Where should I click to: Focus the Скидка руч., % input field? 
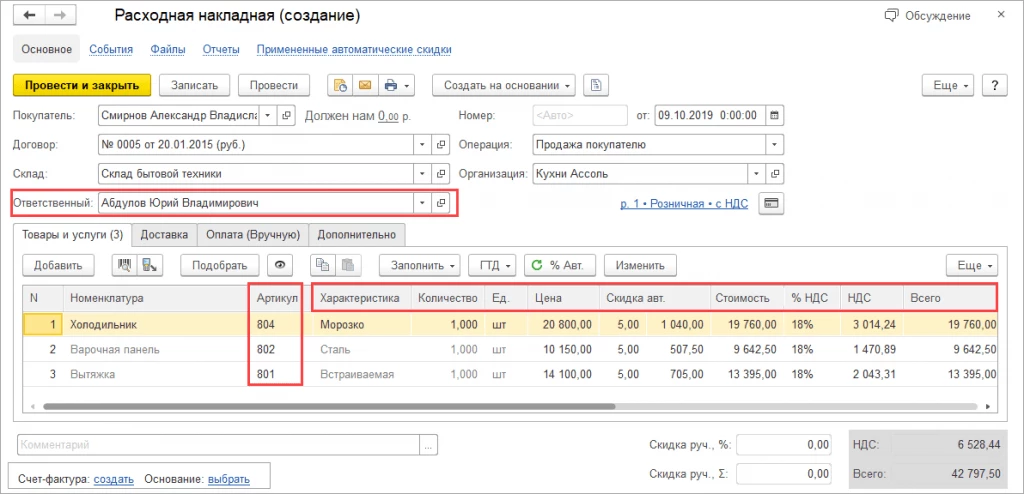(784, 445)
